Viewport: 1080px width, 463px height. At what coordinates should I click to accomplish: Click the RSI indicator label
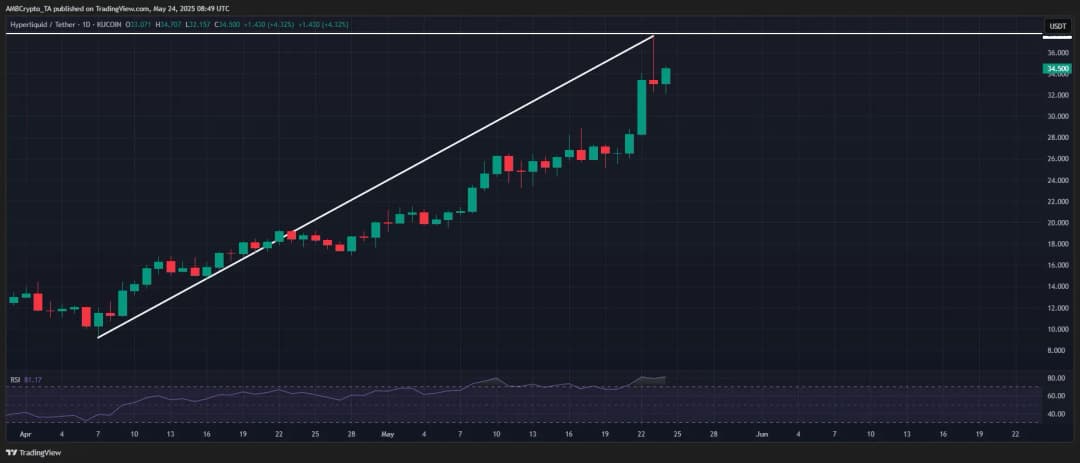coord(15,379)
